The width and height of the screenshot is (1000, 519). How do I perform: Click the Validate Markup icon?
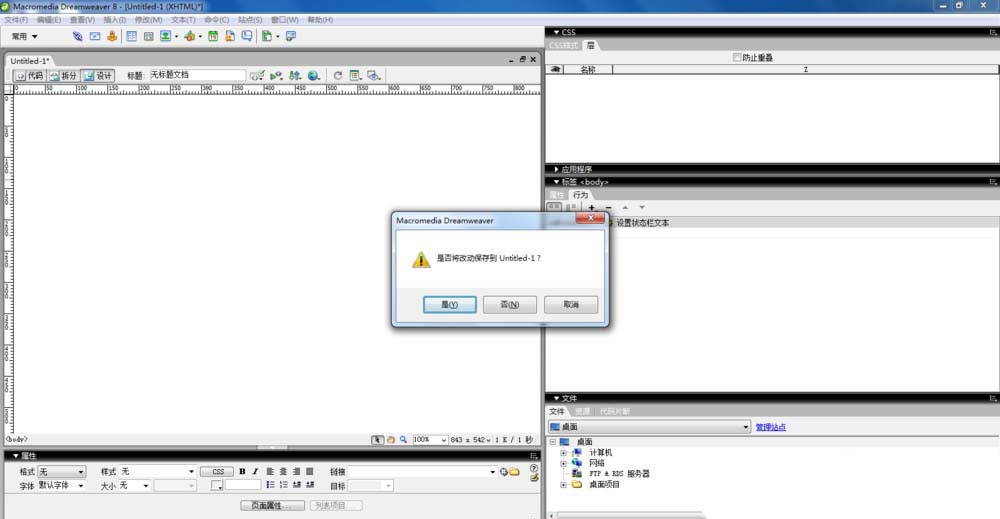[276, 75]
